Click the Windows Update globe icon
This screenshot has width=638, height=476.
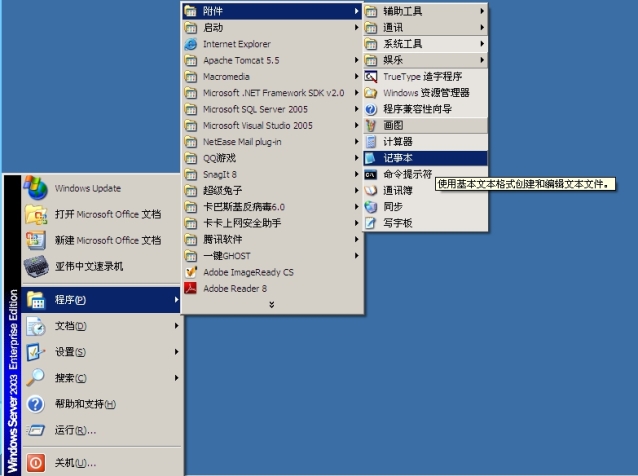pyautogui.click(x=35, y=188)
